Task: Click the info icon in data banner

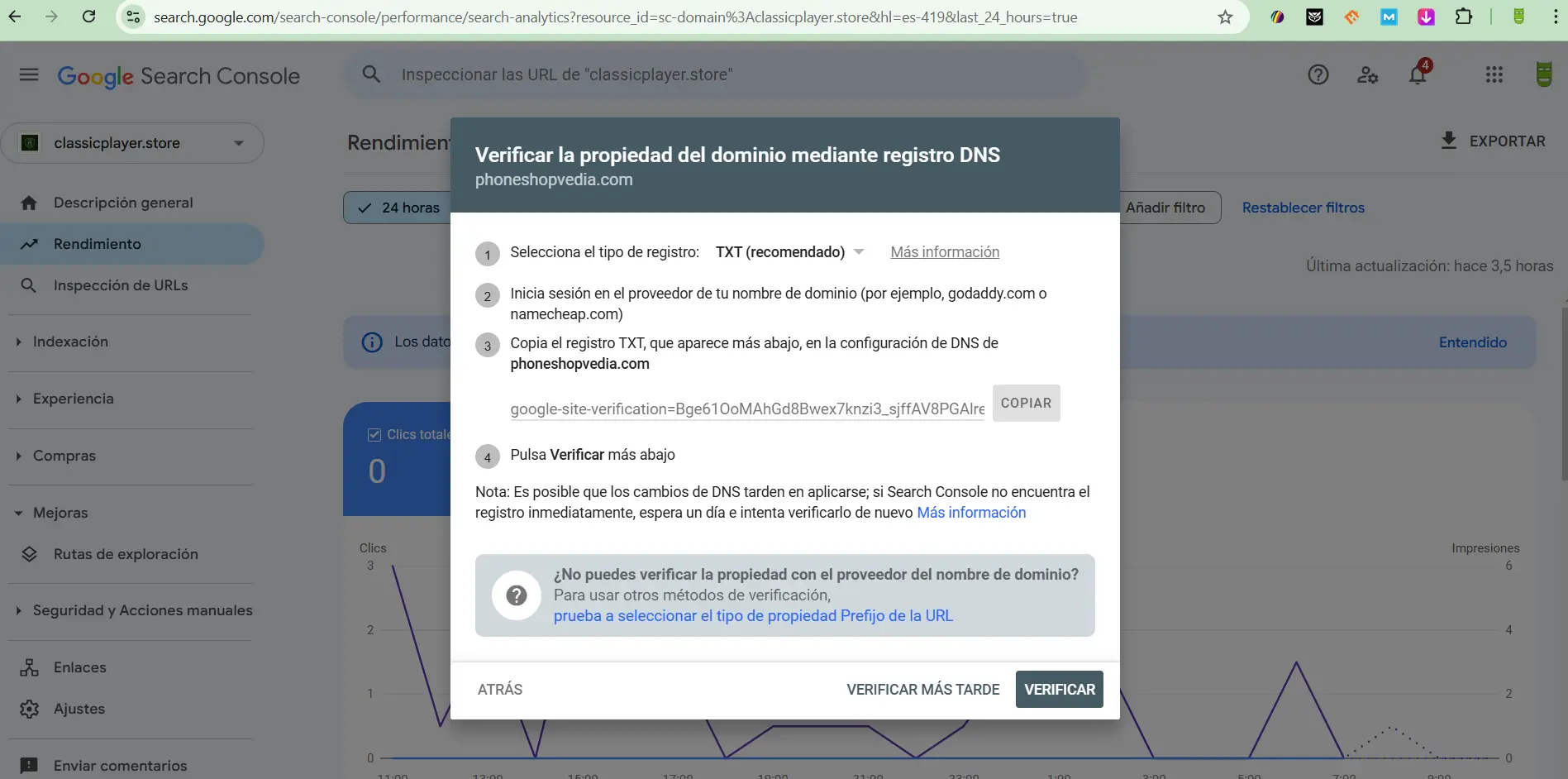Action: coord(372,342)
